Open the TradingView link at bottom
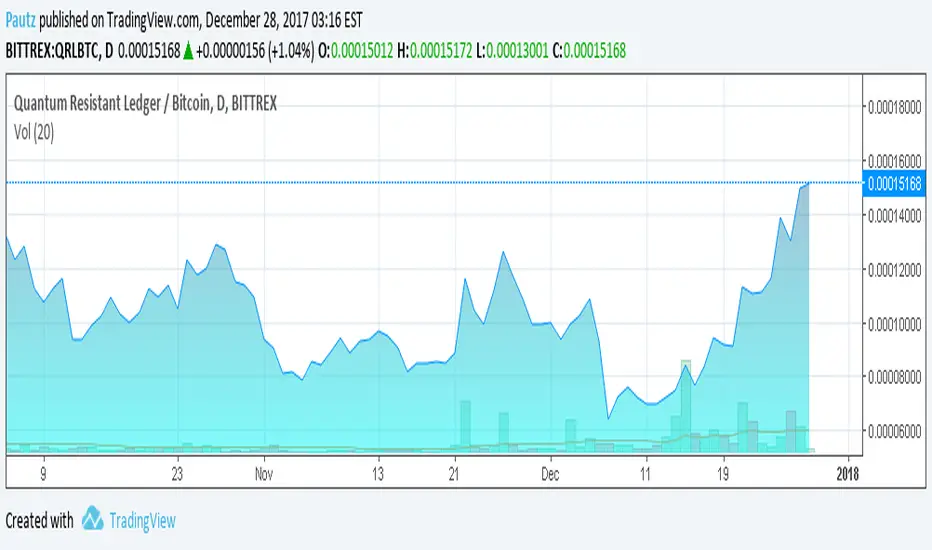Screen dimensions: 932x550 click(143, 521)
